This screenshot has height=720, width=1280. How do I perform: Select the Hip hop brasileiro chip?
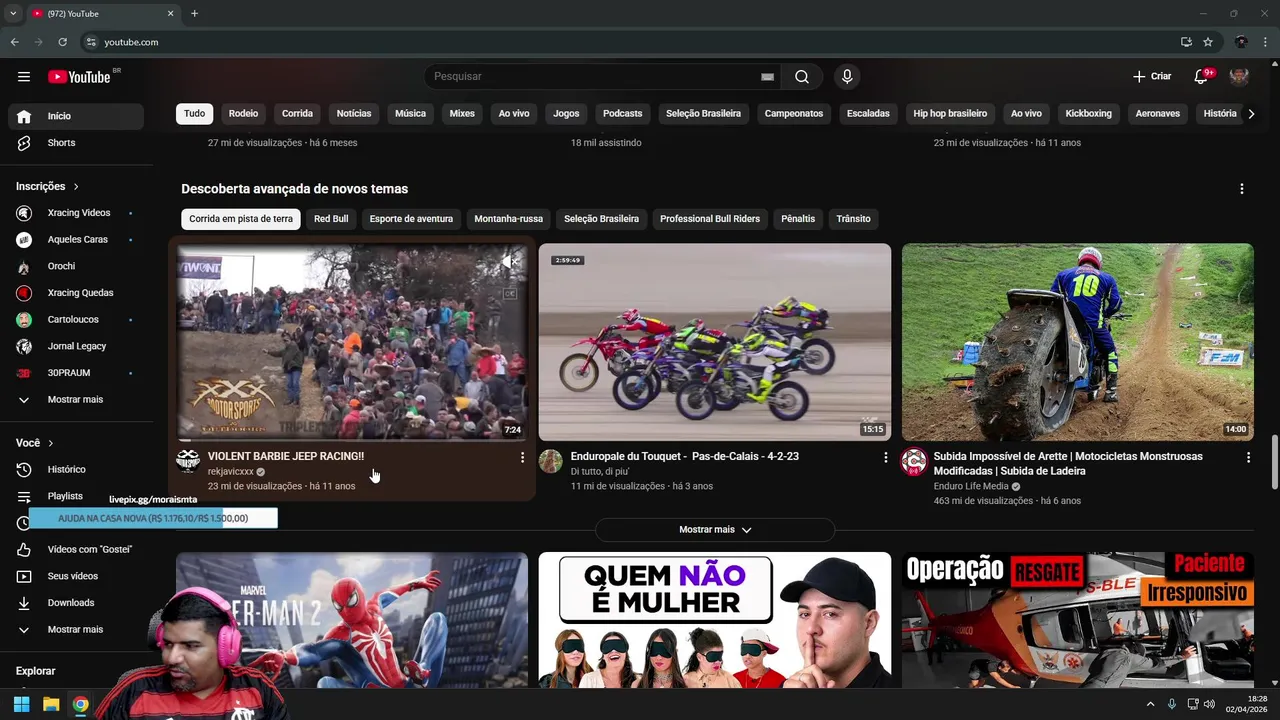(950, 114)
